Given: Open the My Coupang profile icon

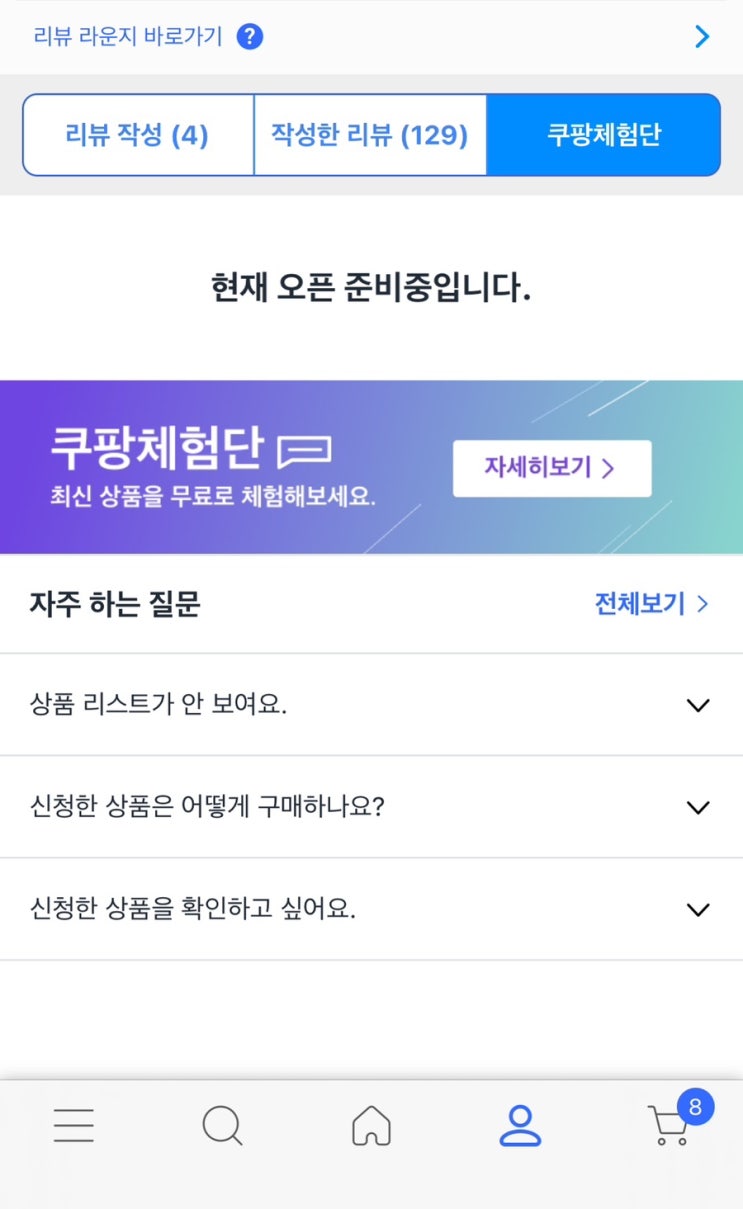Looking at the screenshot, I should (519, 1126).
